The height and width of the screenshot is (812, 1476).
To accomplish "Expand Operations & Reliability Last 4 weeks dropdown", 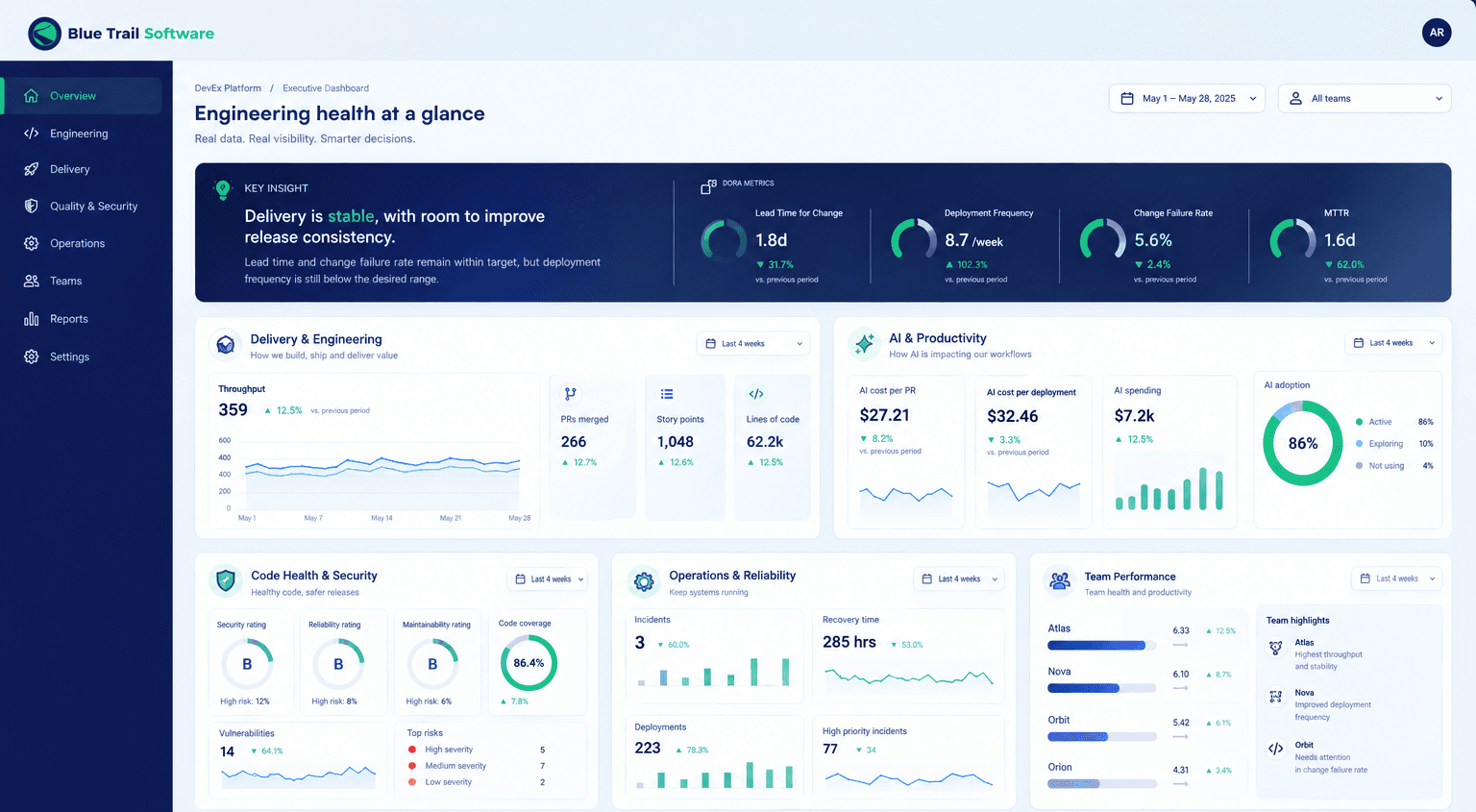I will [958, 579].
